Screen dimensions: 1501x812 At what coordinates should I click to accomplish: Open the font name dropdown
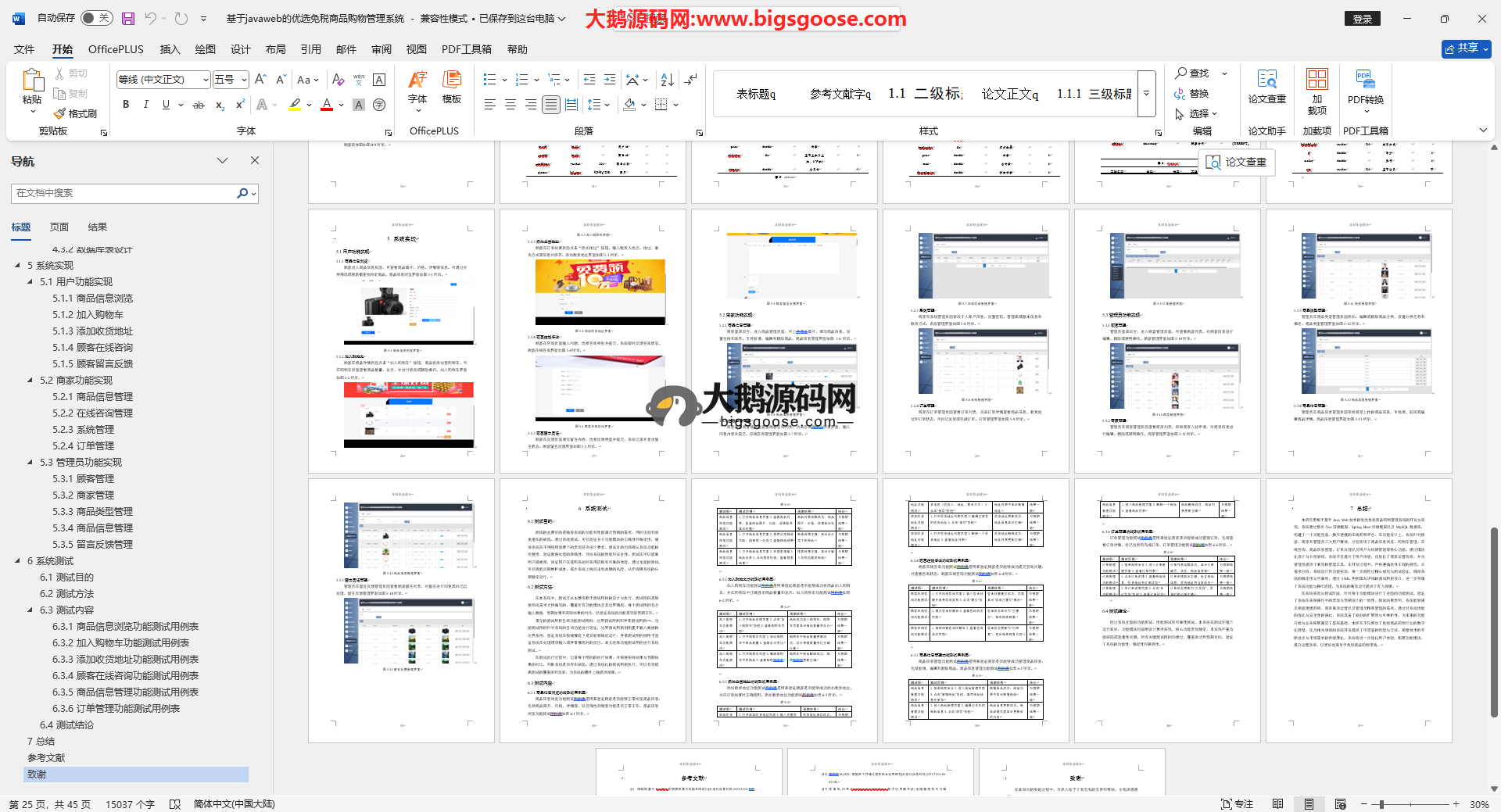pos(206,80)
